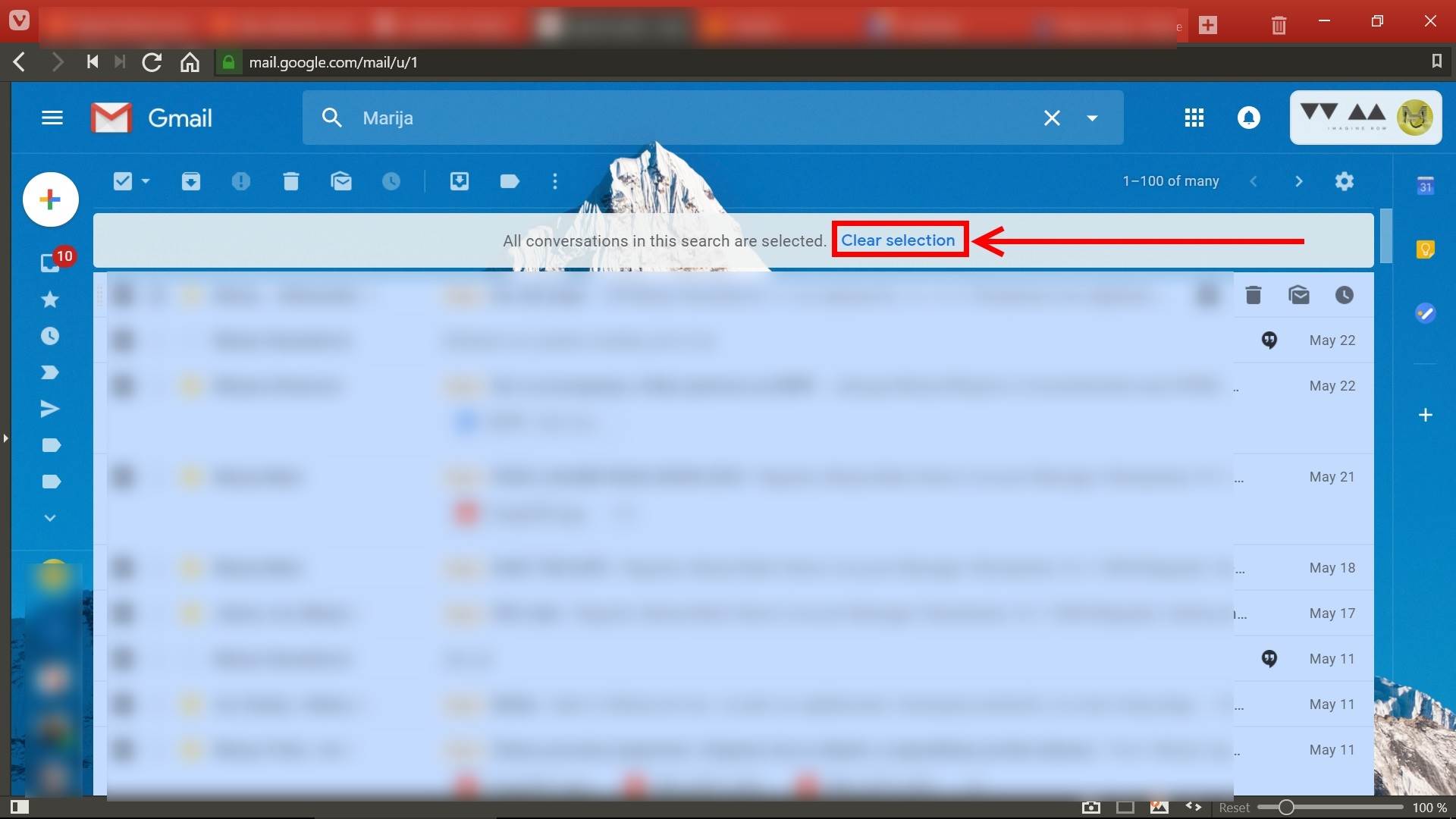Open Google apps grid
This screenshot has height=819, width=1456.
pyautogui.click(x=1194, y=118)
